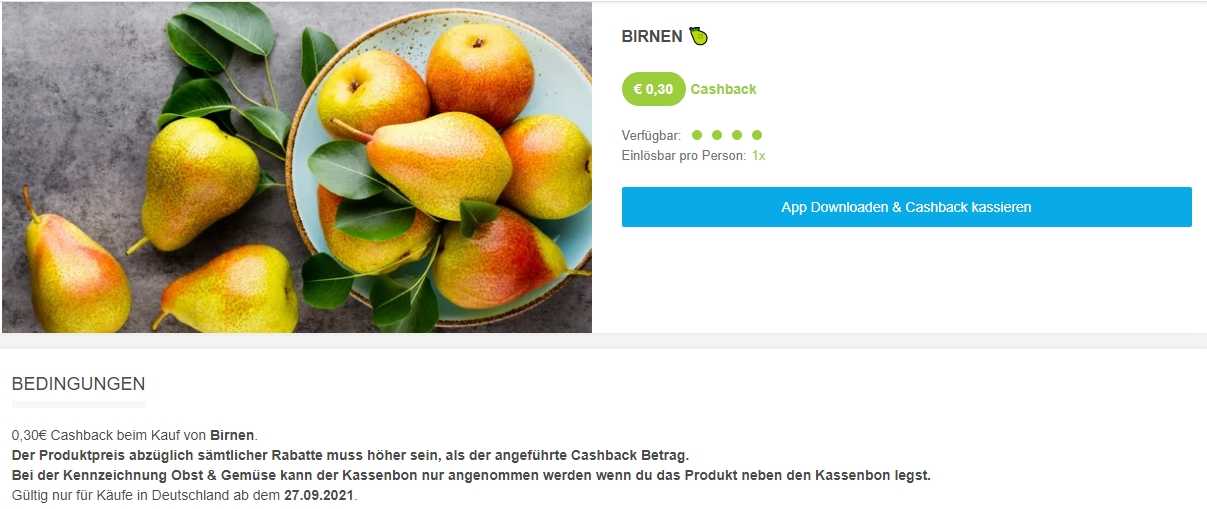
Task: Click the 0,30€ Cashback beim Kauf text
Action: pyautogui.click(x=109, y=435)
